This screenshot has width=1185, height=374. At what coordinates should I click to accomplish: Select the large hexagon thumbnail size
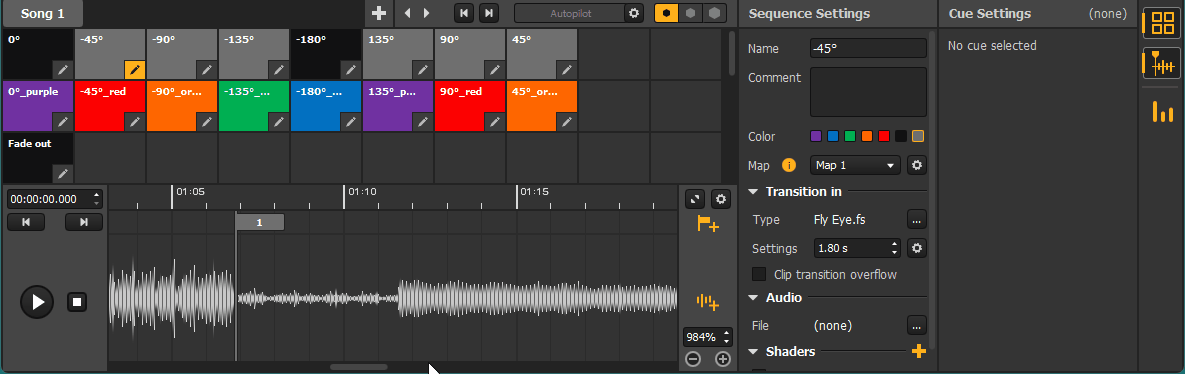pos(714,13)
